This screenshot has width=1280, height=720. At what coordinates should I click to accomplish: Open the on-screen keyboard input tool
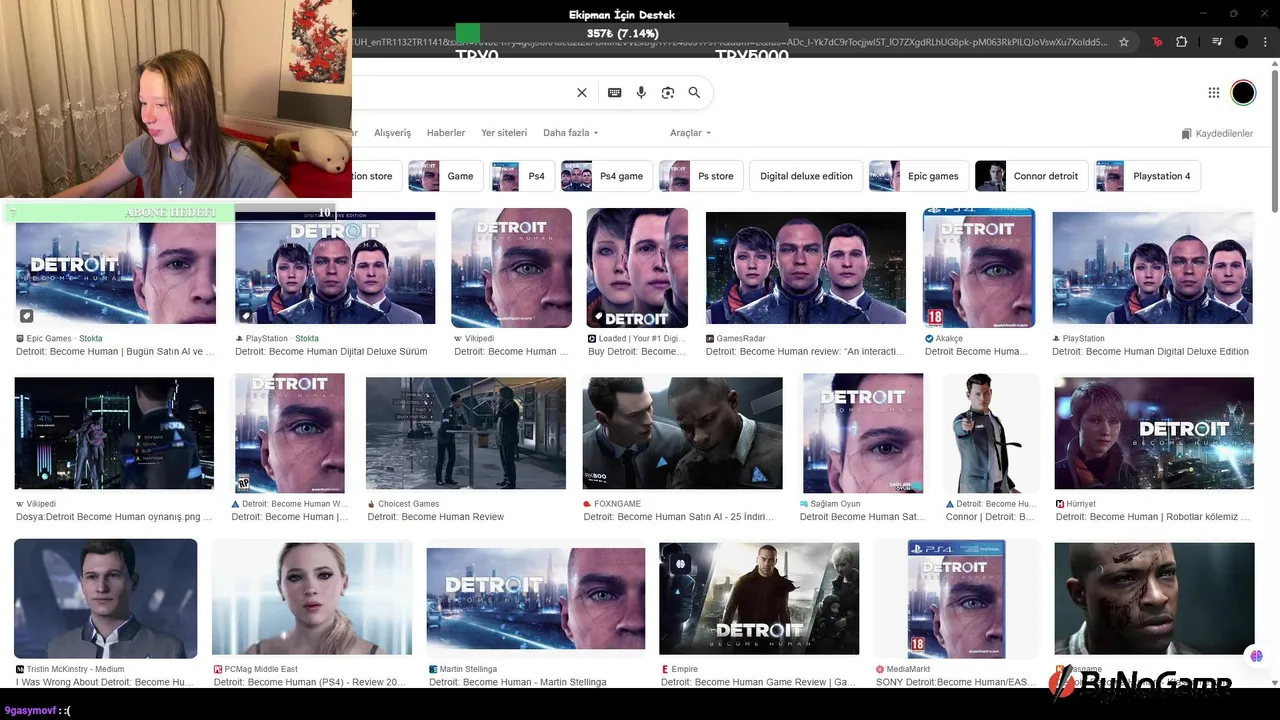click(615, 93)
